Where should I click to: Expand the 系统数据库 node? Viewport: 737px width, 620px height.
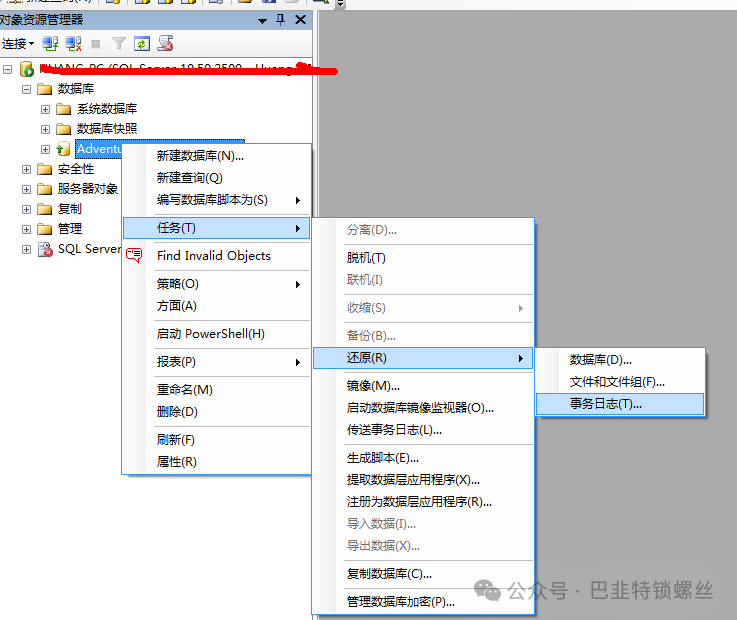pyautogui.click(x=45, y=110)
